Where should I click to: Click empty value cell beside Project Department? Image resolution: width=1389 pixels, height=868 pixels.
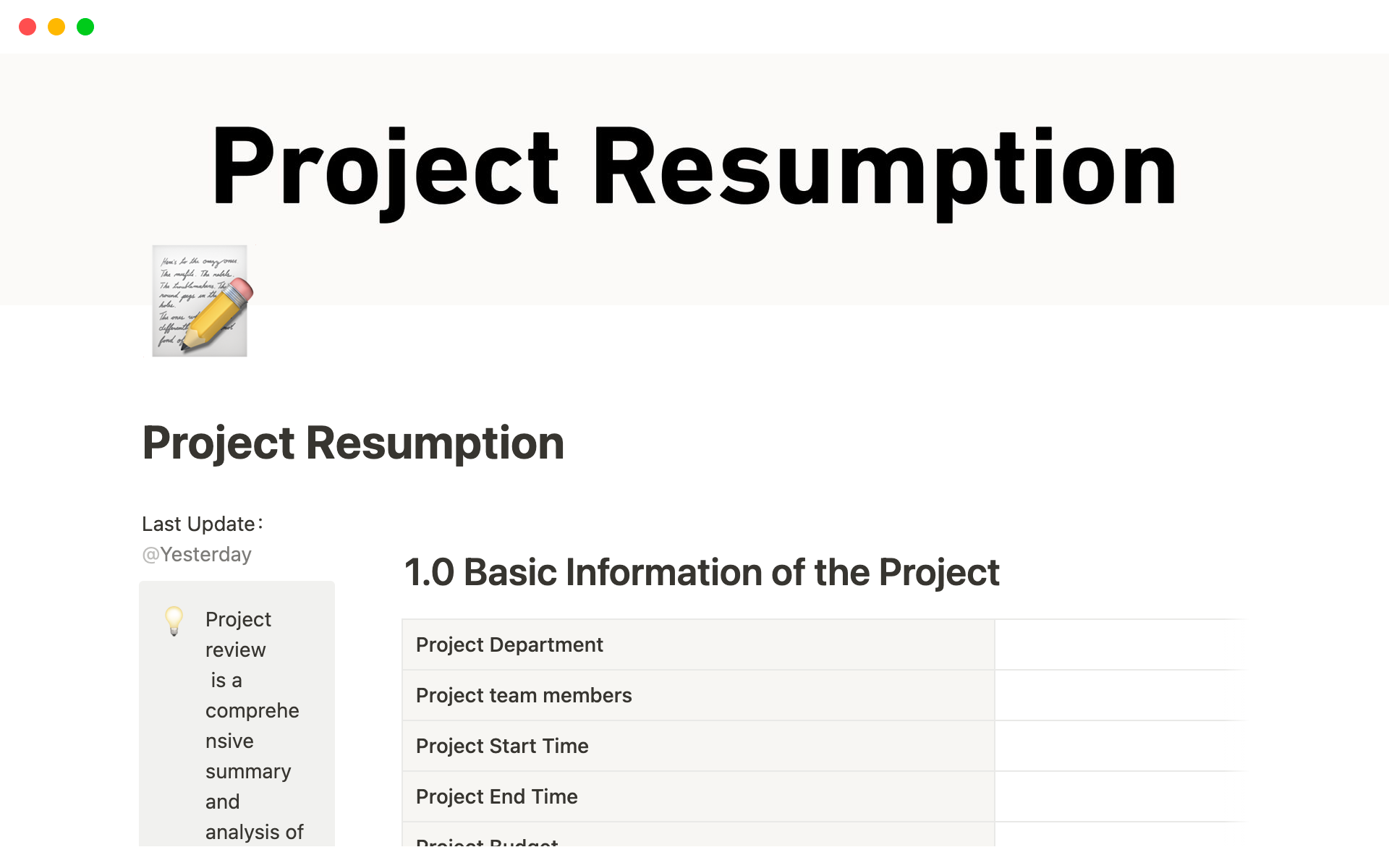1118,644
